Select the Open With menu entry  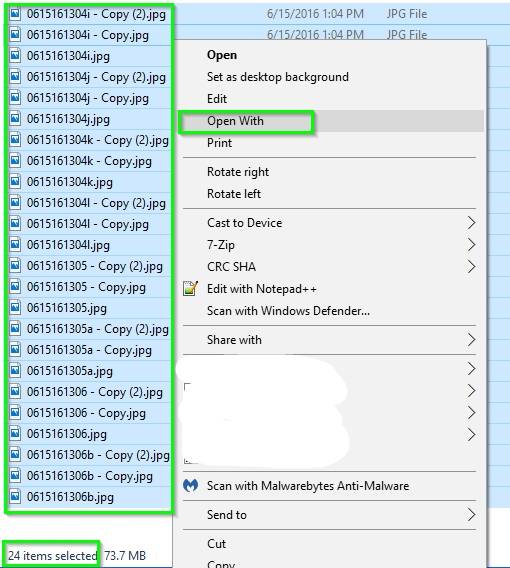pos(235,121)
